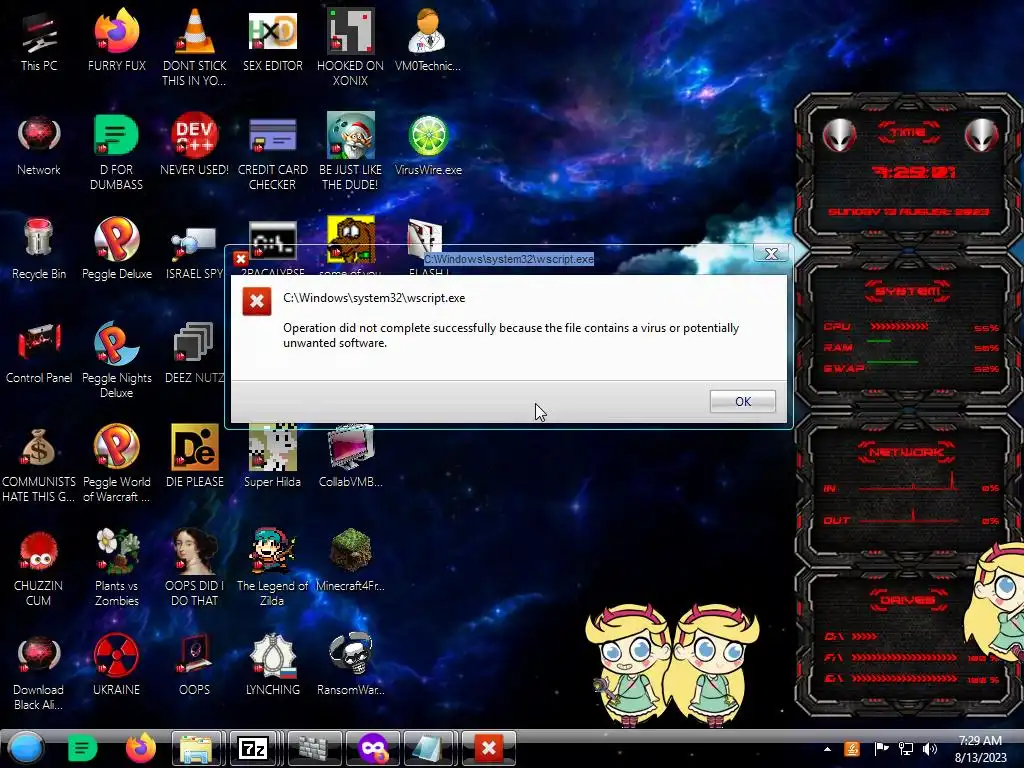Click the red error icon inside dialog
This screenshot has height=768, width=1024.
click(x=257, y=302)
